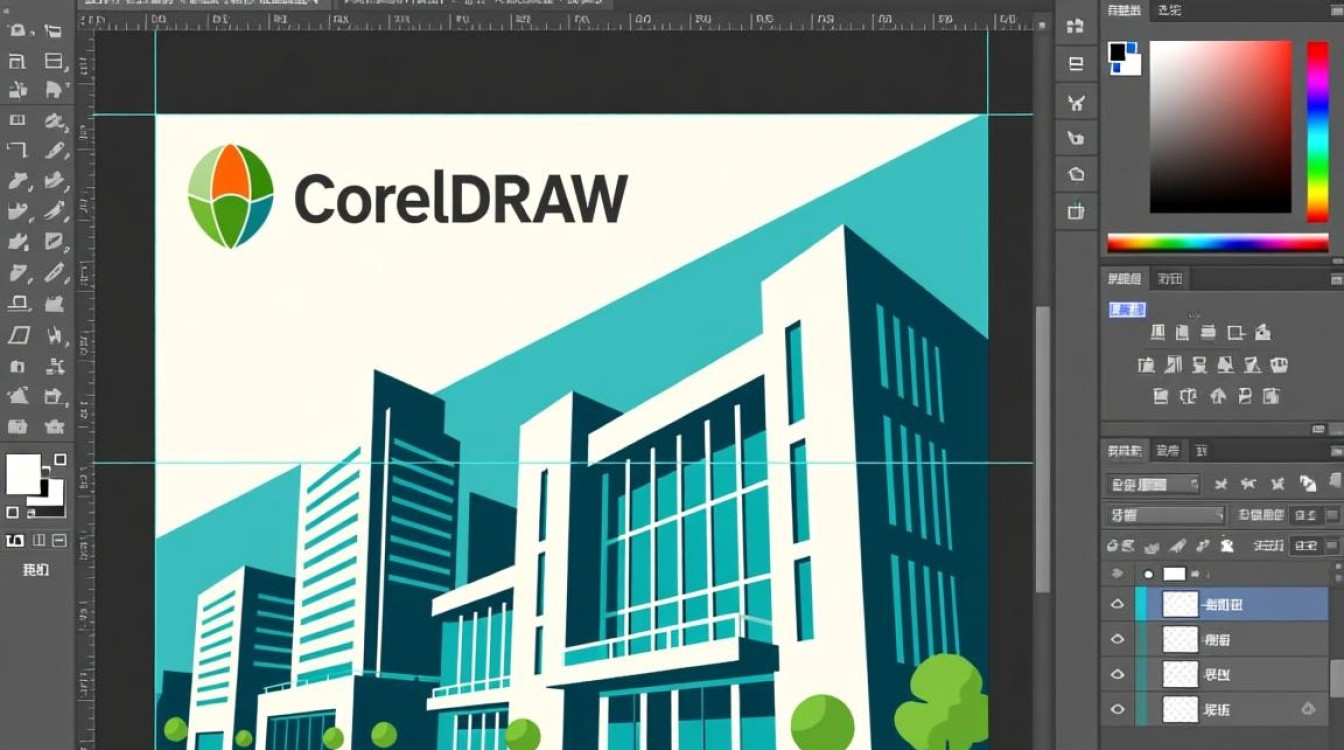Click the crossed-tools icon in the collapsed panel dock
Screen dimensions: 1344x750
point(1076,101)
